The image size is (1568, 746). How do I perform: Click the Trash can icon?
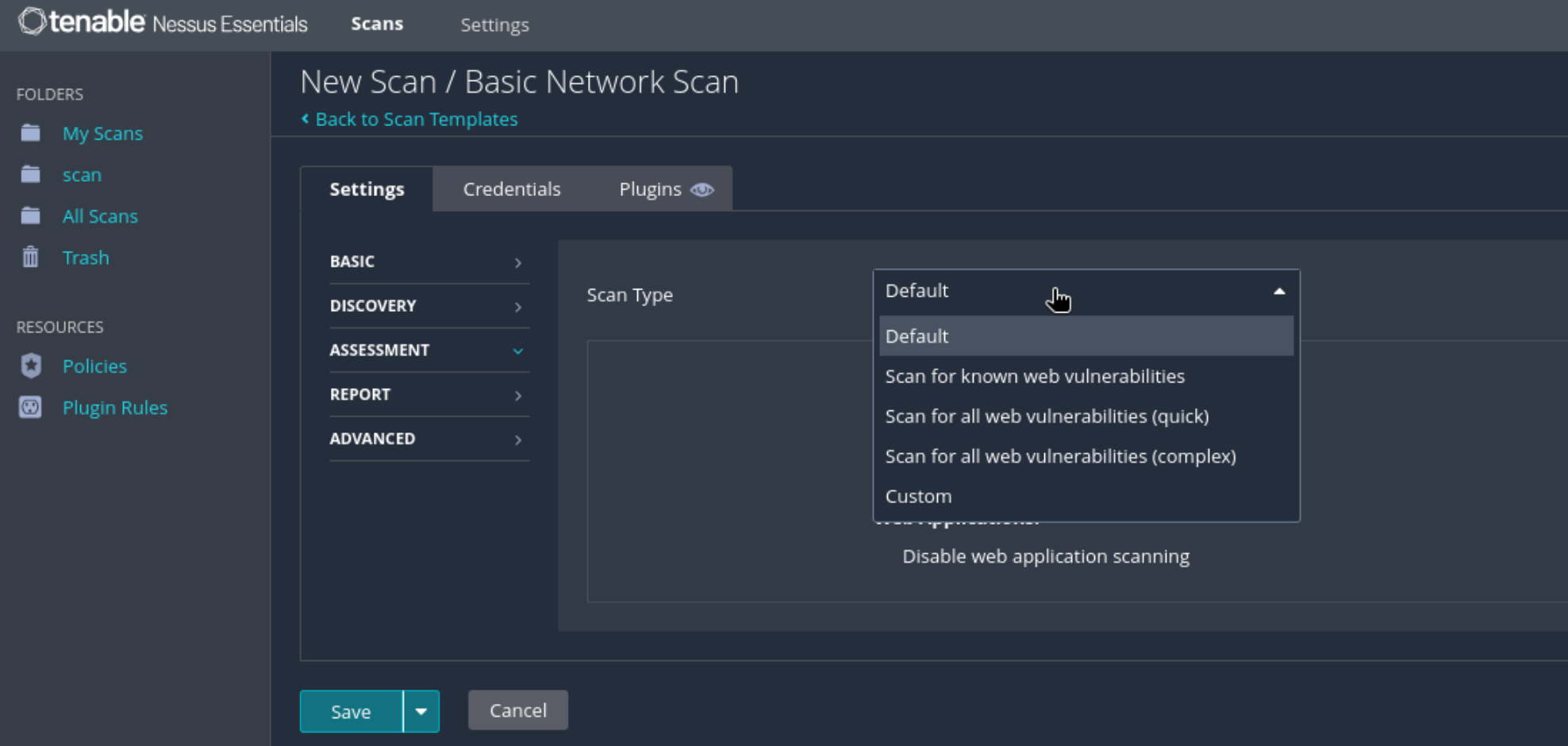31,257
